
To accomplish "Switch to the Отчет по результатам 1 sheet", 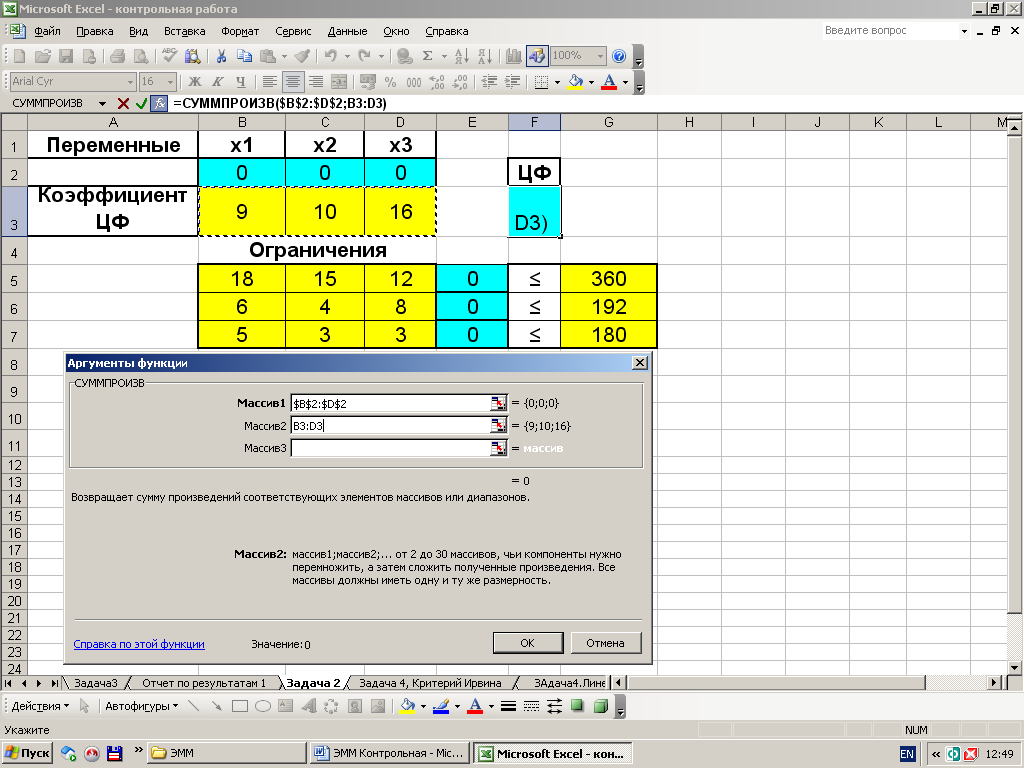I will point(204,683).
